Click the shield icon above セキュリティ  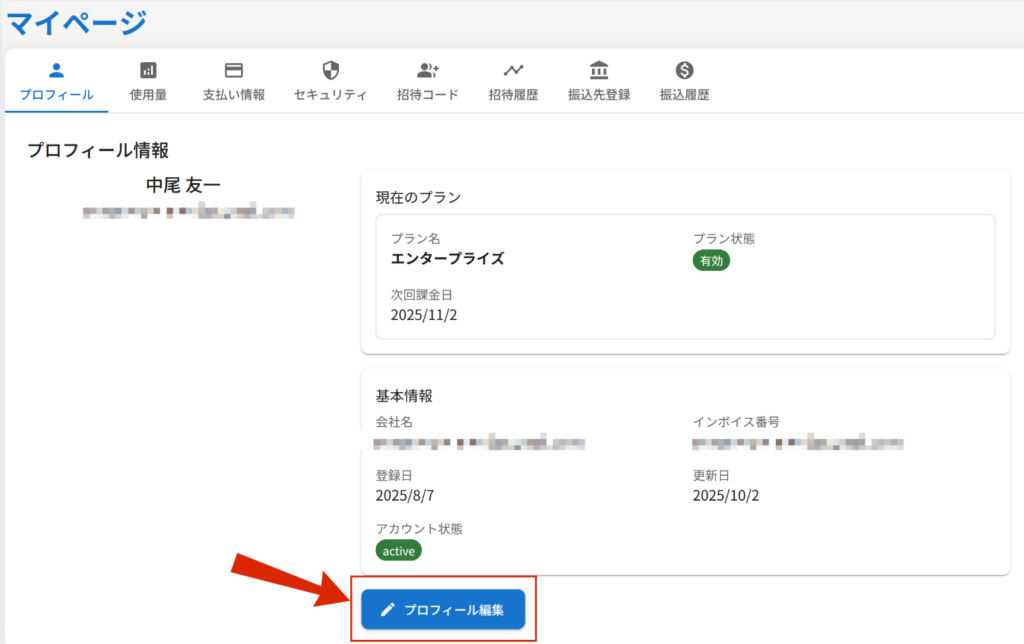331,70
